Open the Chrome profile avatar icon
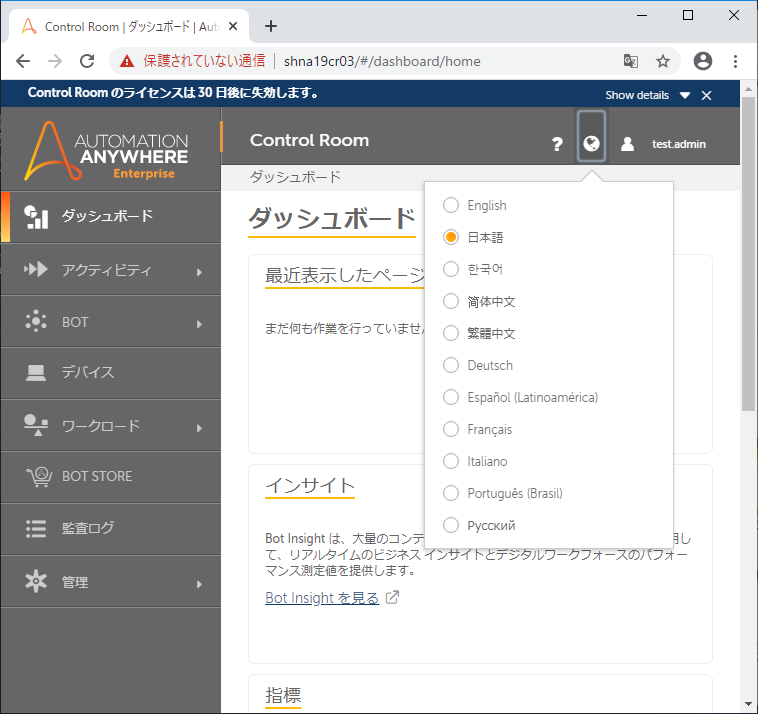Screen dimensions: 758x714 (x=702, y=61)
